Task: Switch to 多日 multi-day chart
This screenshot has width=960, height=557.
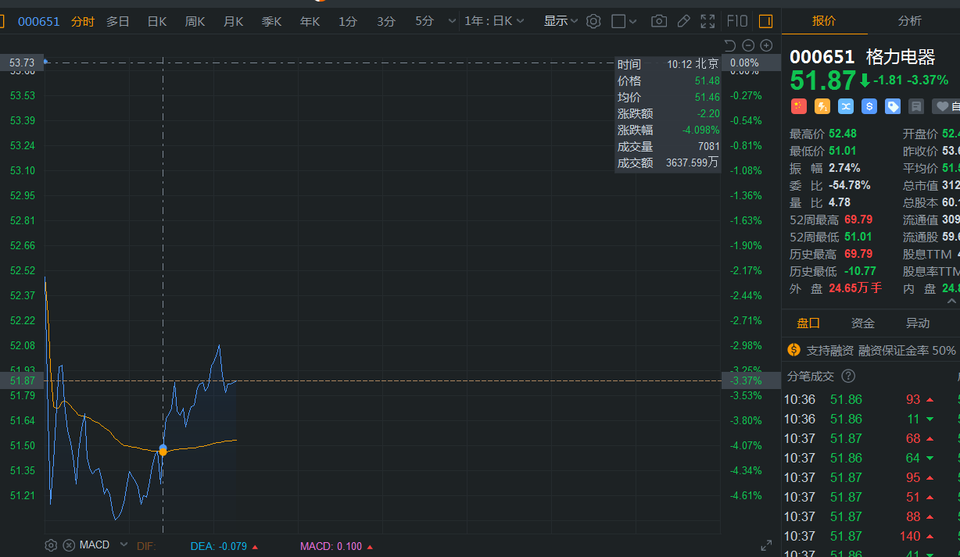Action: [x=118, y=21]
